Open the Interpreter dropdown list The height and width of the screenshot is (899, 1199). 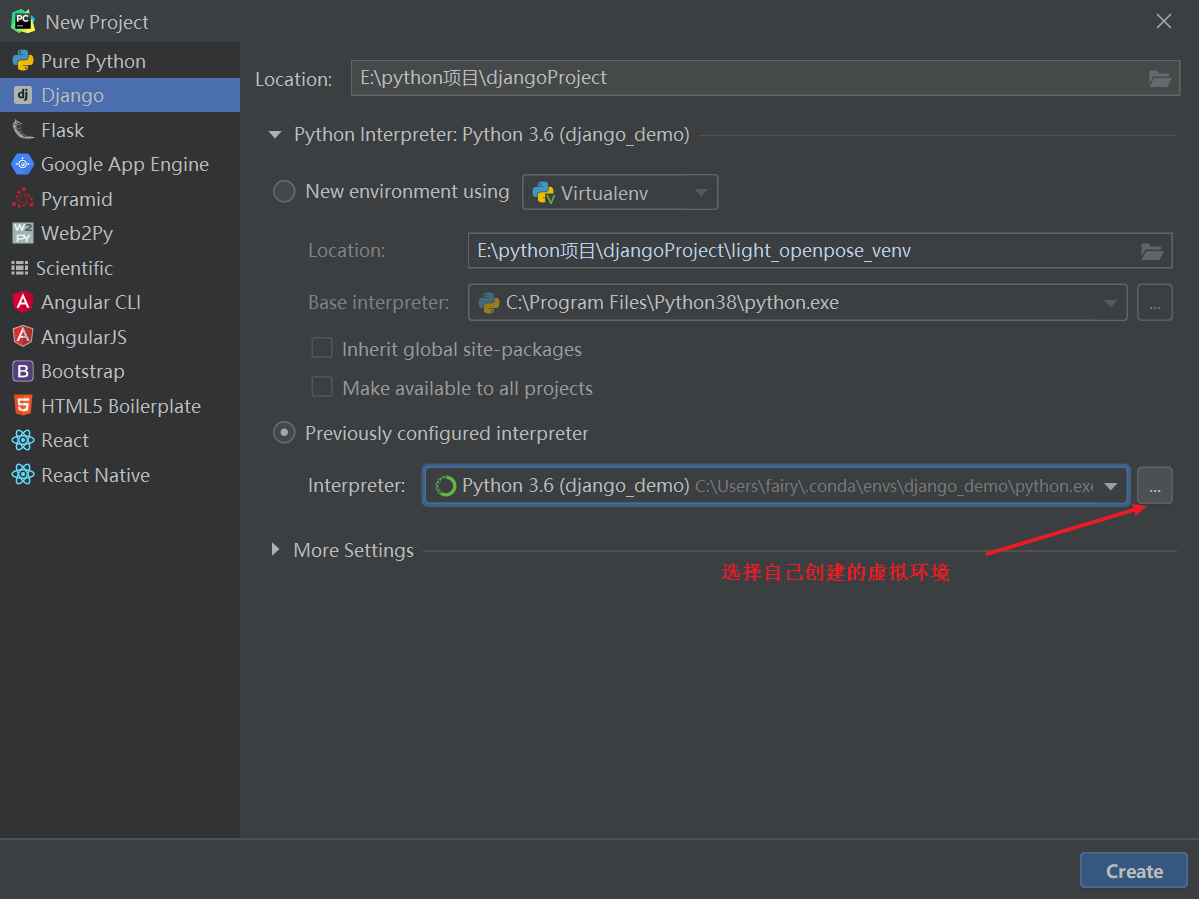(x=1110, y=486)
